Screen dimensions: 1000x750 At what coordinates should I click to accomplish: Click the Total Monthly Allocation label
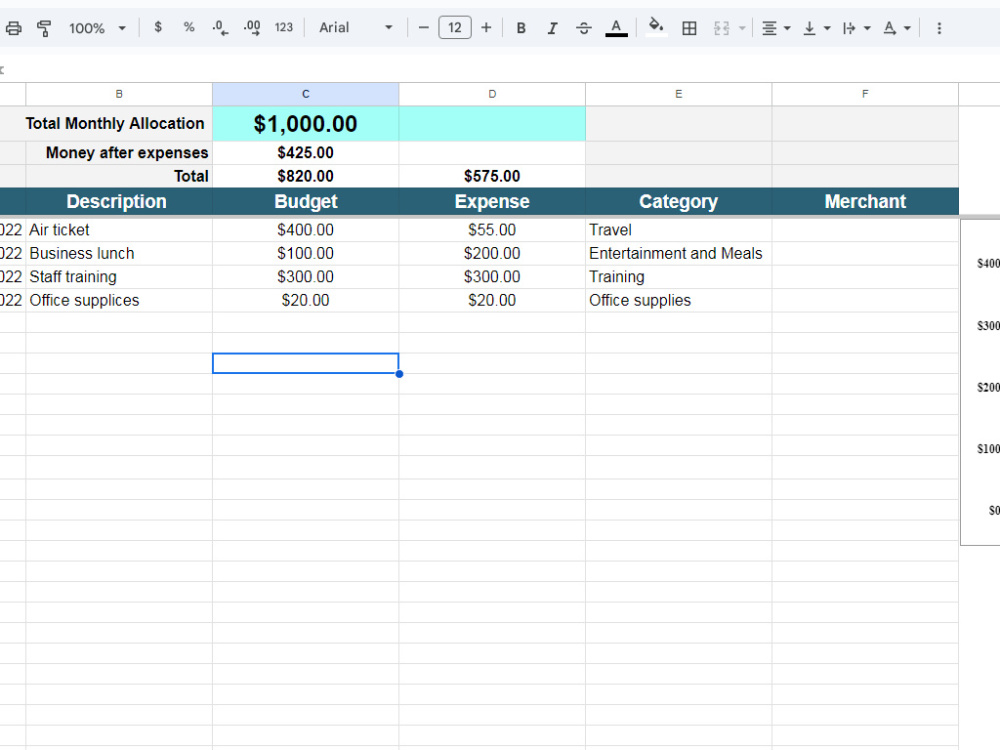click(115, 124)
